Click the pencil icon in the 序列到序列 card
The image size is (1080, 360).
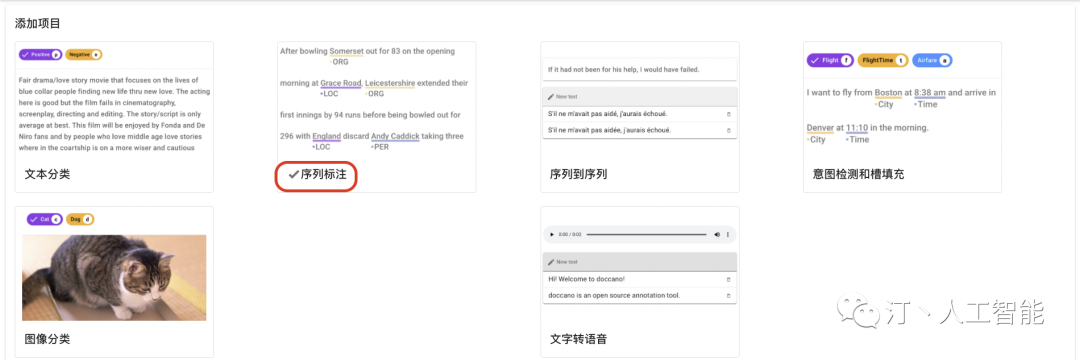tap(551, 96)
